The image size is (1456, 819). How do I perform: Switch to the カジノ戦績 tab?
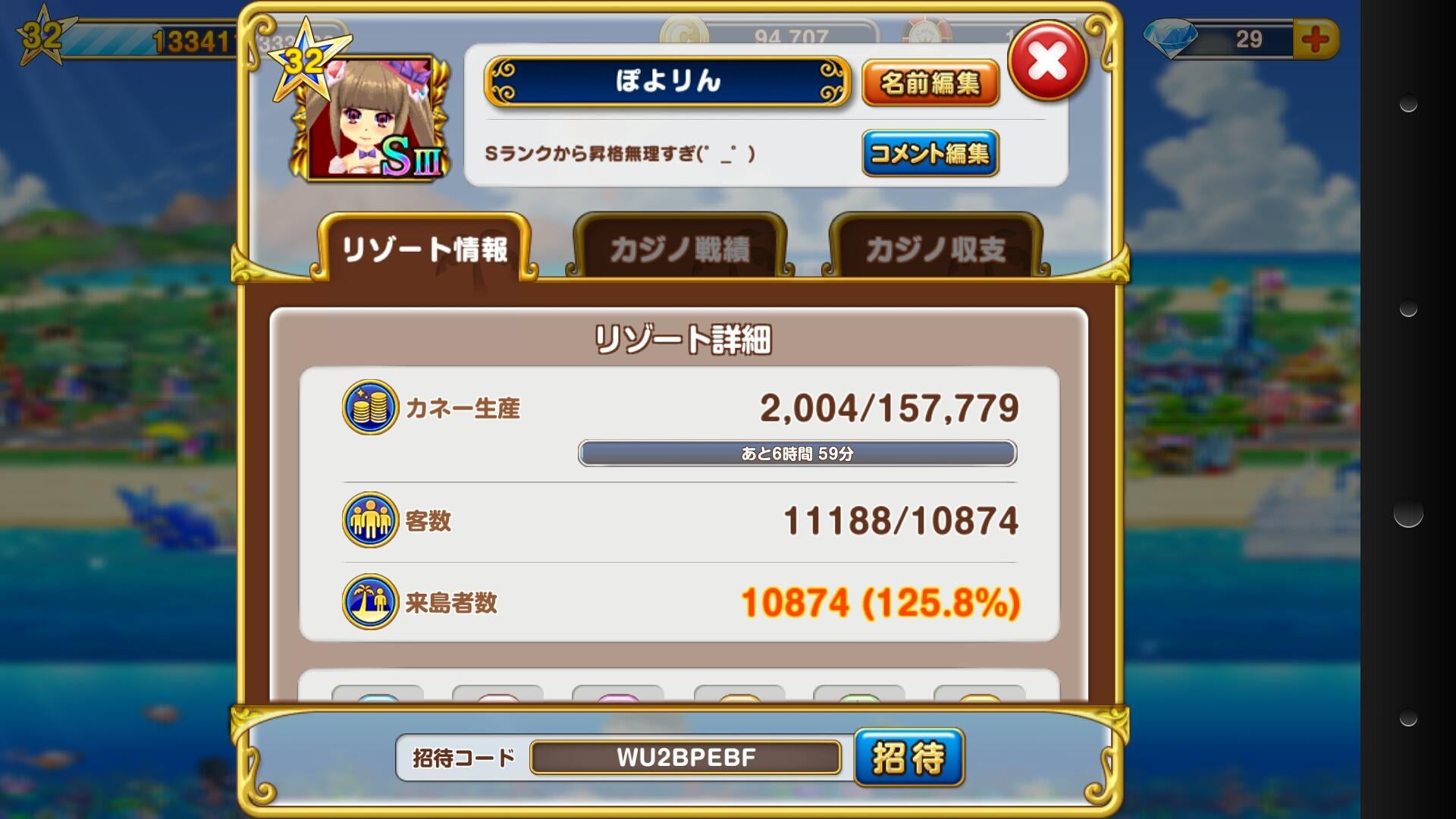pos(680,247)
